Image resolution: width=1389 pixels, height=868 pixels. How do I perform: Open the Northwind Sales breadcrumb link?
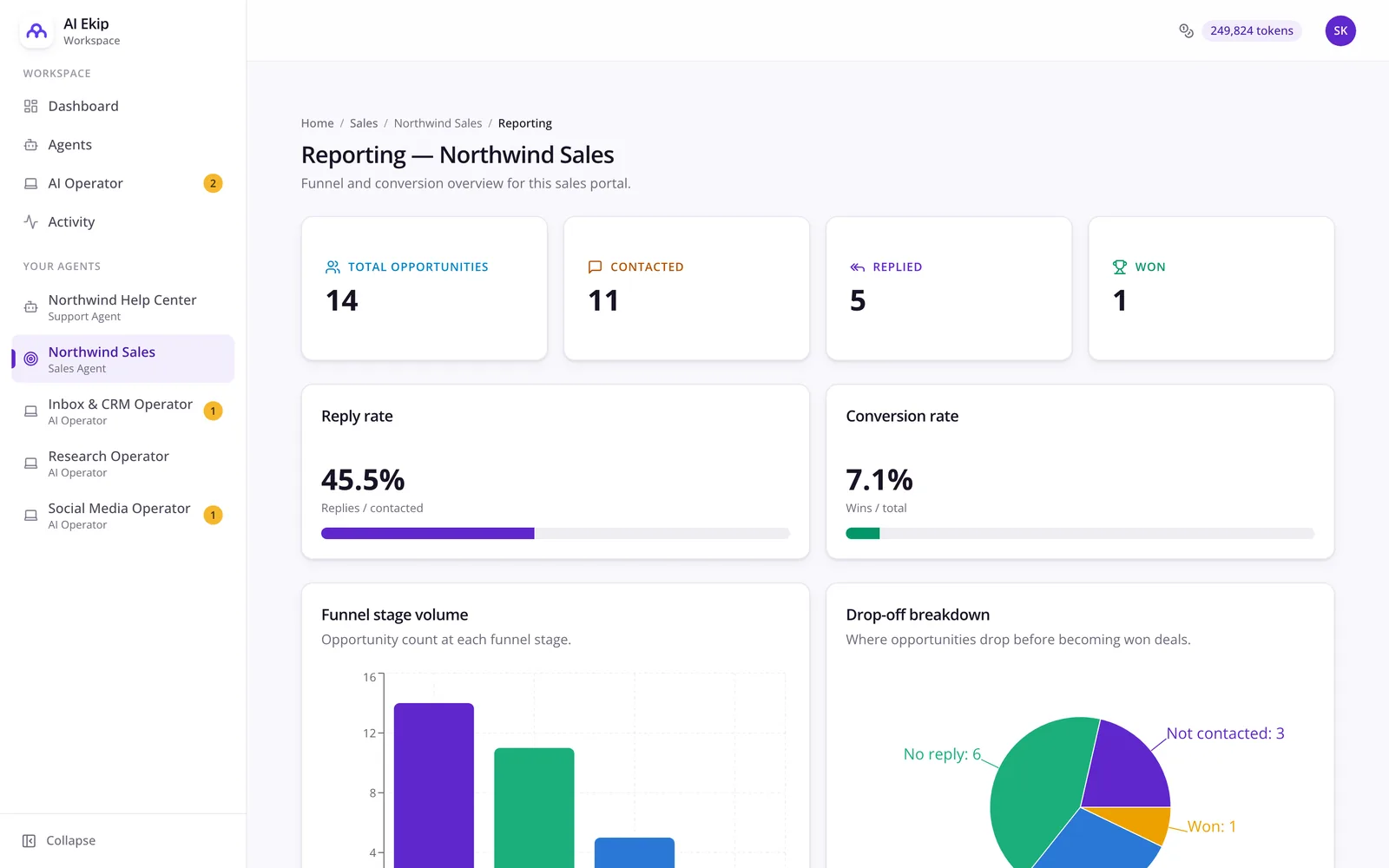click(438, 123)
